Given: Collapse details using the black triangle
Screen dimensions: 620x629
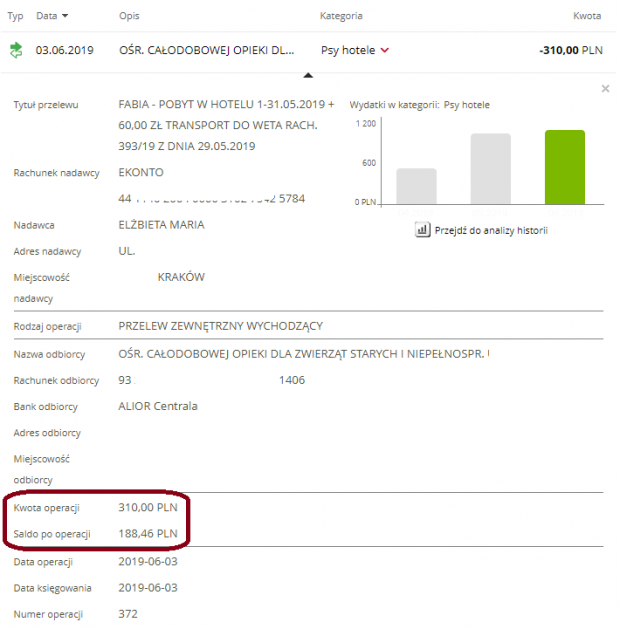Looking at the screenshot, I should click(x=308, y=74).
